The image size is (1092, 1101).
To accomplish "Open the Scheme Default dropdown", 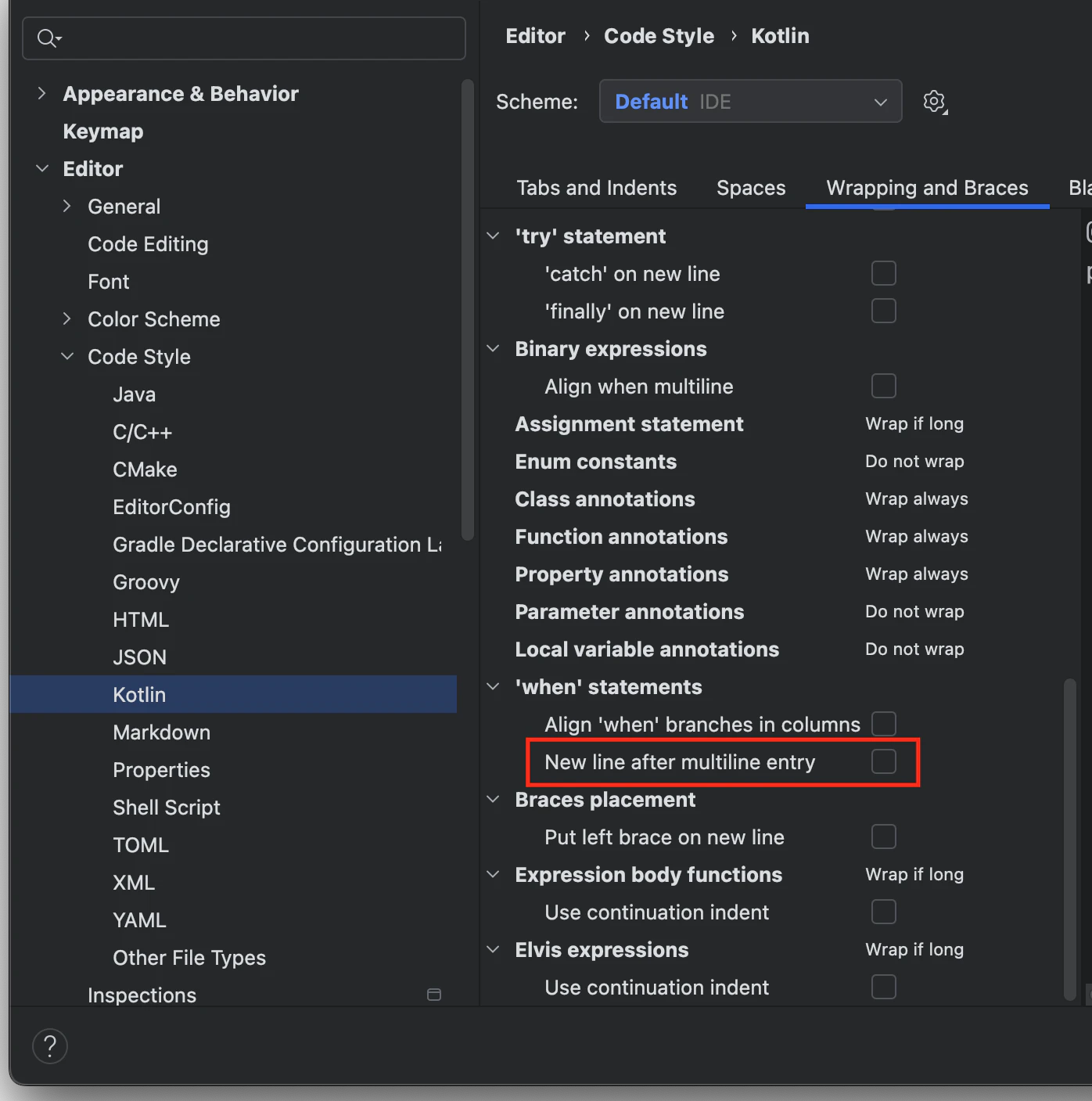I will click(750, 102).
